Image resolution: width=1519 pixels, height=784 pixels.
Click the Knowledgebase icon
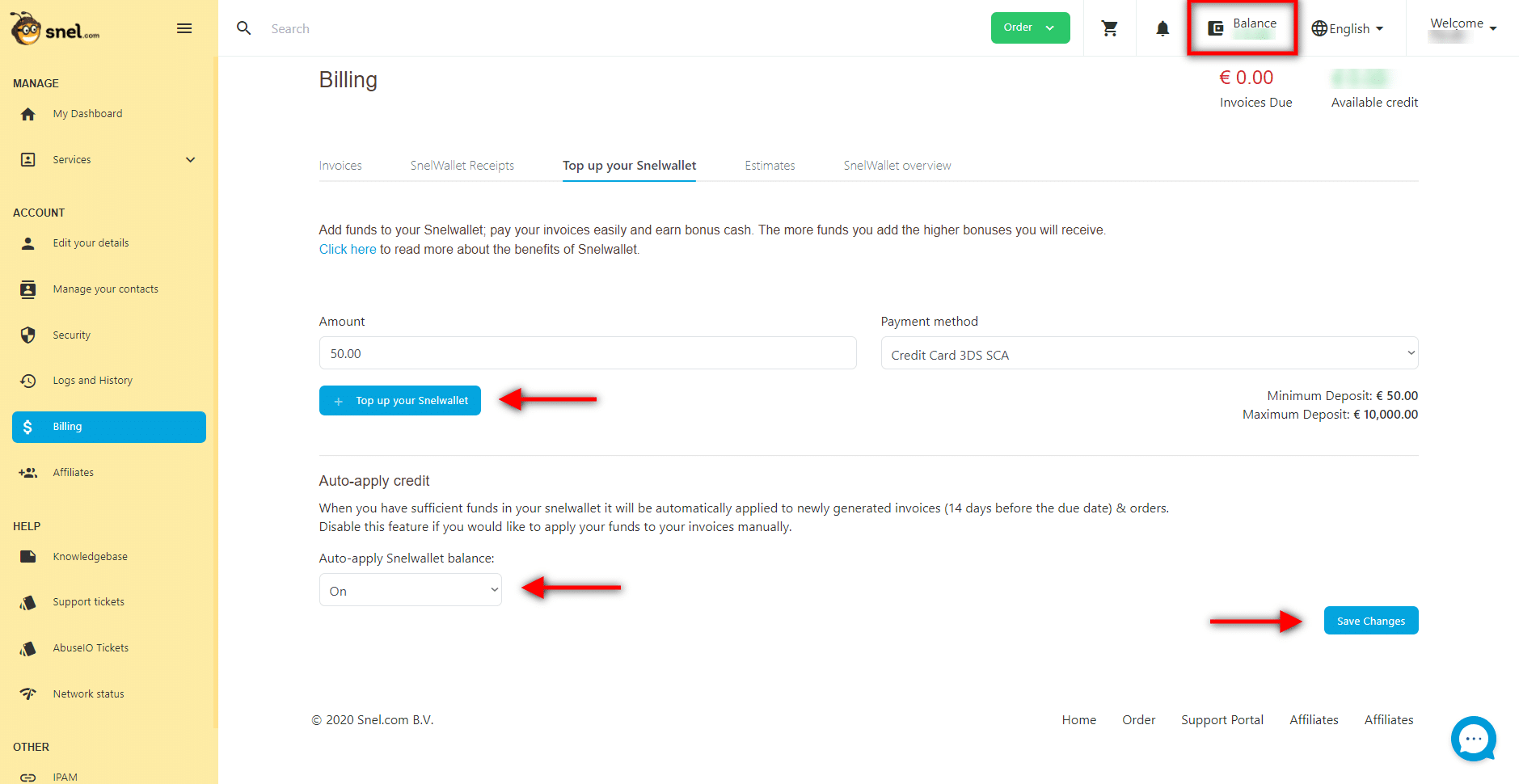point(28,556)
